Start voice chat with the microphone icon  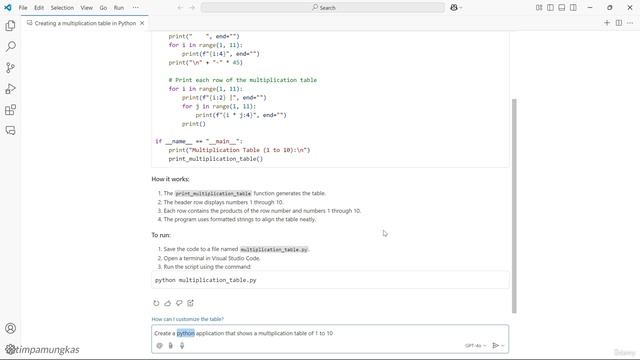pos(182,345)
